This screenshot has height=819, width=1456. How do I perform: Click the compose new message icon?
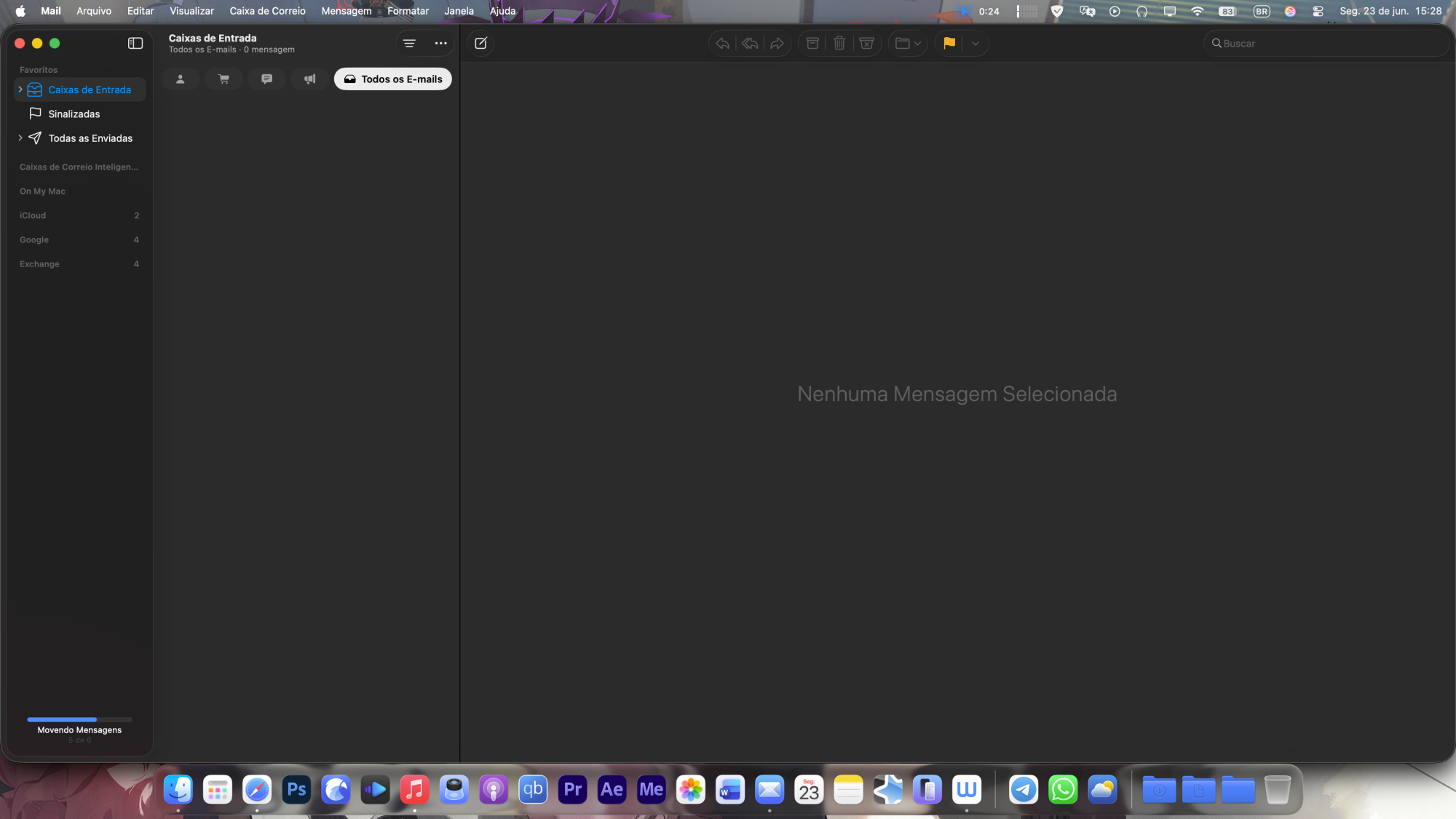coord(480,44)
